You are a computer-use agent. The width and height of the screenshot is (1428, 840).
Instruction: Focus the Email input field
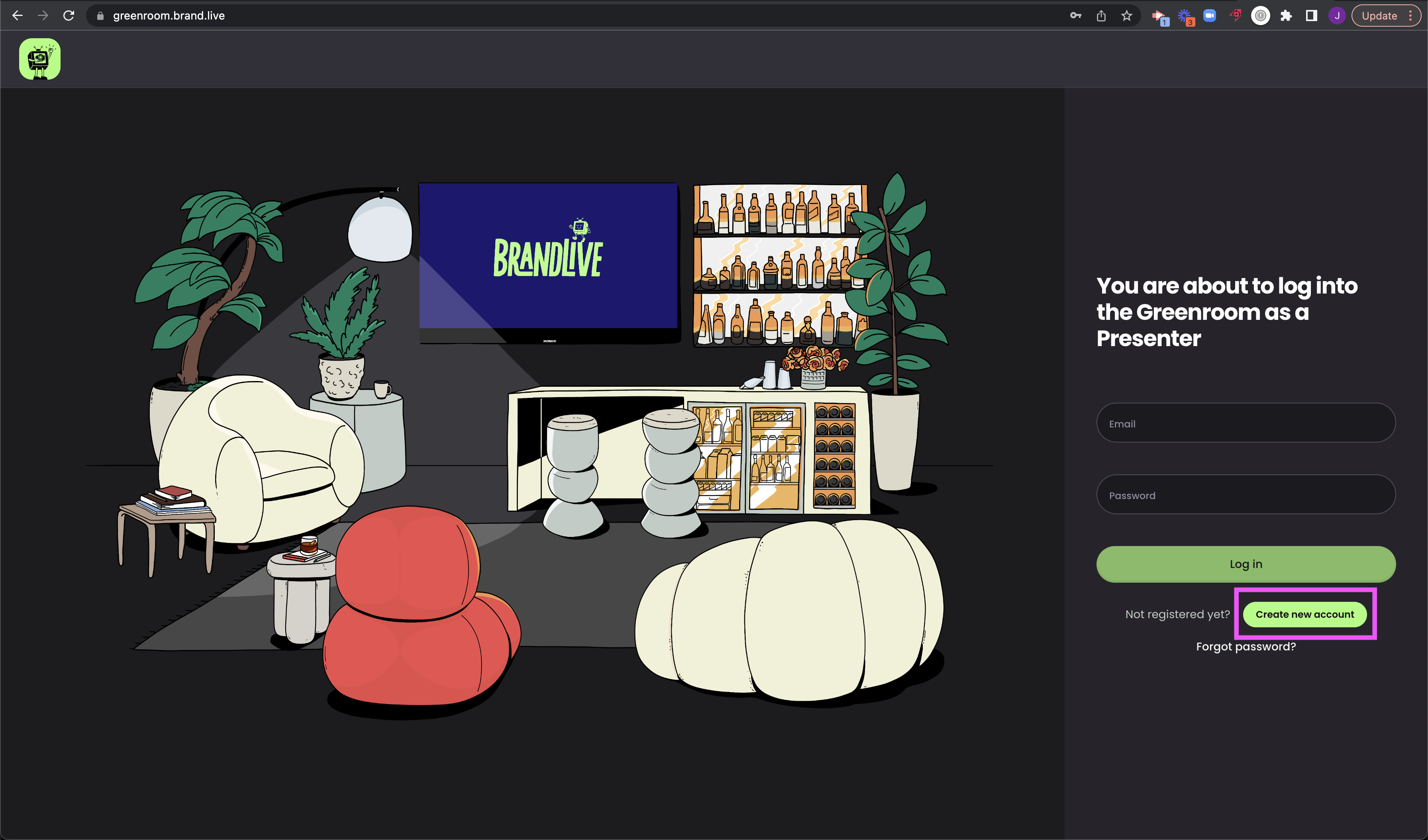tap(1246, 423)
